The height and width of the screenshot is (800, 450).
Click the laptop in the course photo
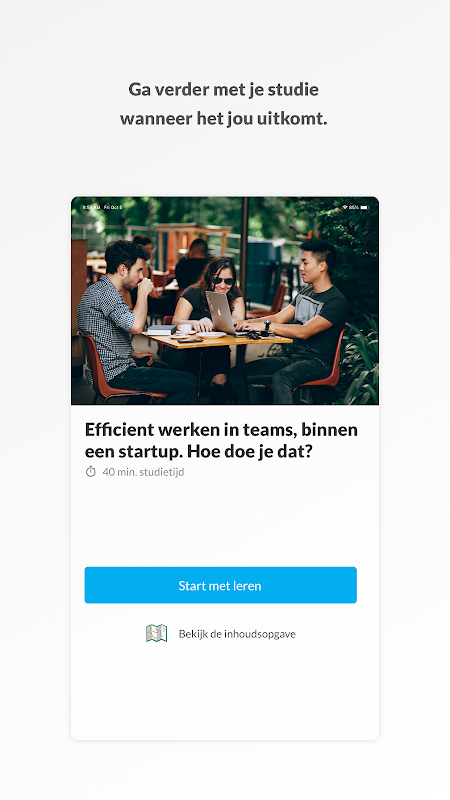coord(221,312)
